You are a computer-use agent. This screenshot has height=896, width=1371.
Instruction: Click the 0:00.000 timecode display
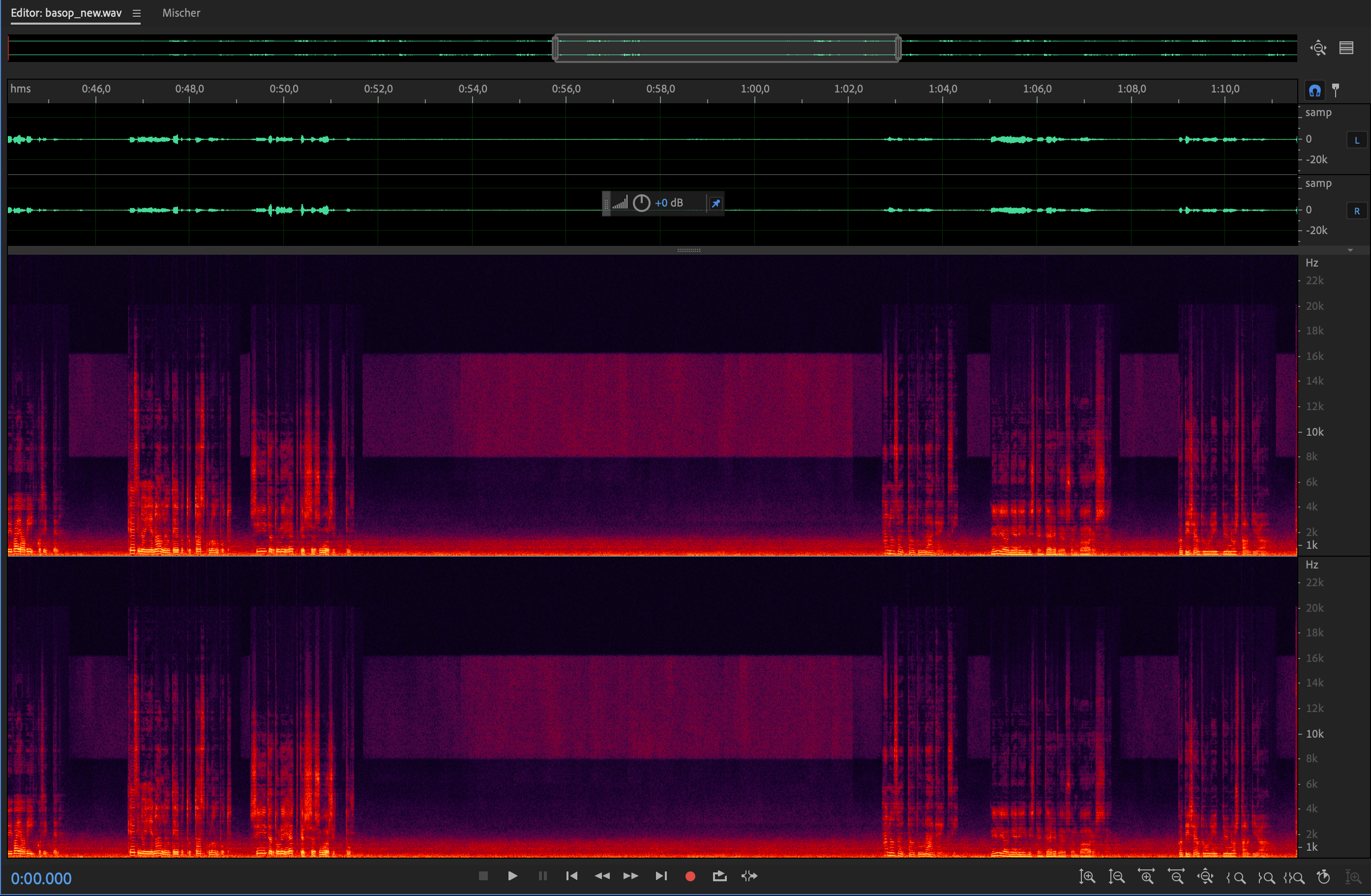click(x=41, y=878)
